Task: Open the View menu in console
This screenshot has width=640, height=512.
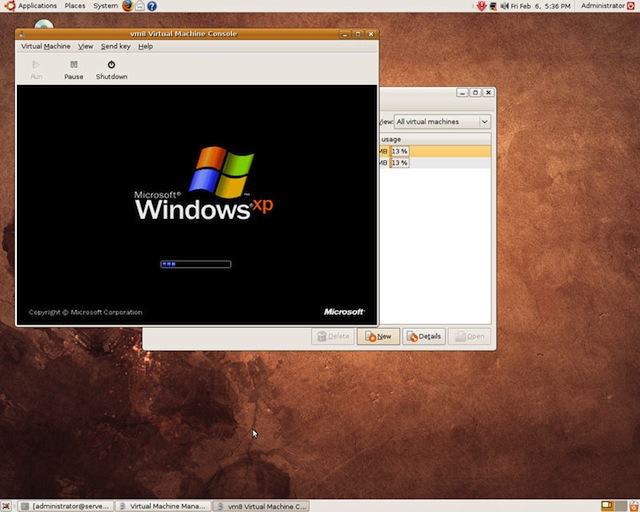Action: click(x=85, y=46)
